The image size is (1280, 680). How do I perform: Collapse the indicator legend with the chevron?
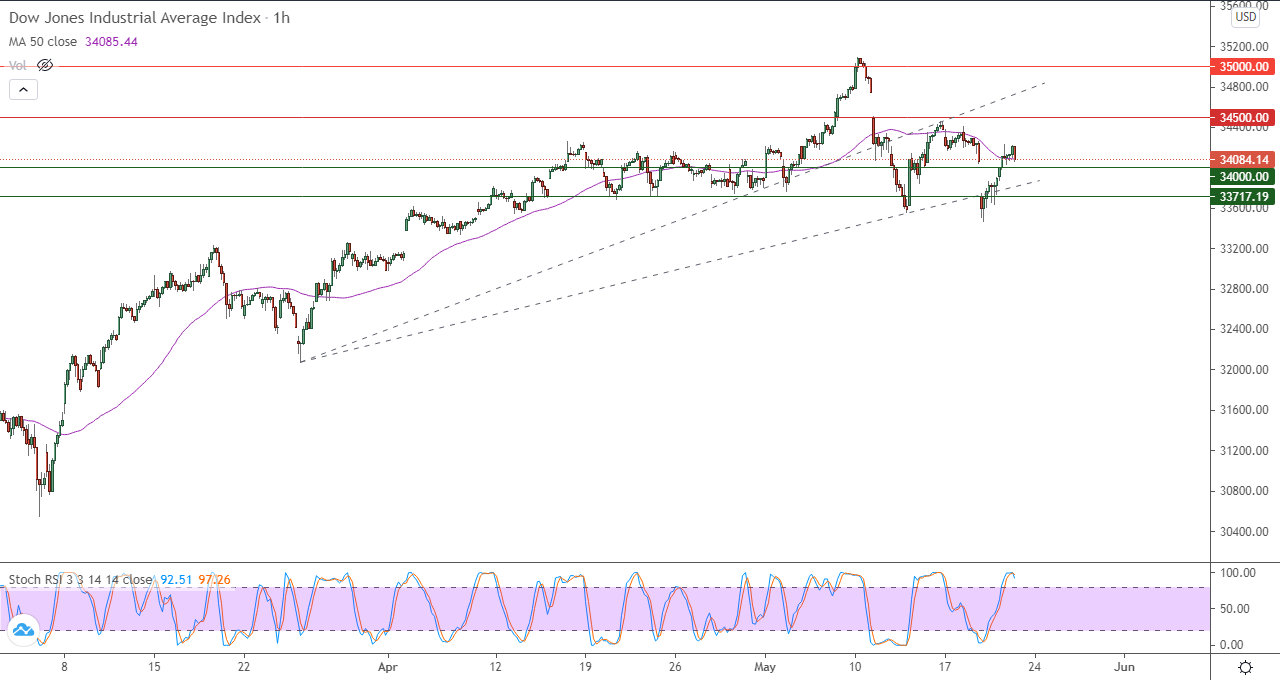pos(24,89)
